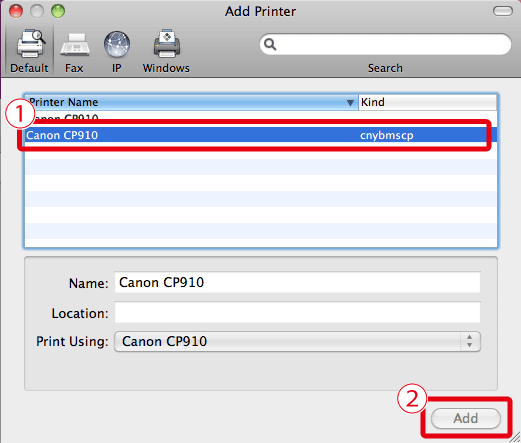The height and width of the screenshot is (443, 521).
Task: Click the Windows toolbar label
Action: point(166,68)
